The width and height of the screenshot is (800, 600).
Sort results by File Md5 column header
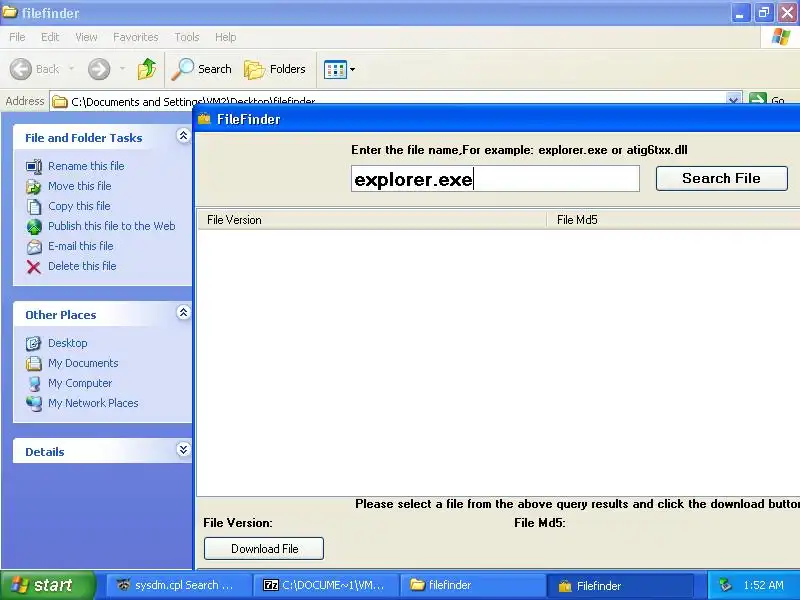click(673, 220)
